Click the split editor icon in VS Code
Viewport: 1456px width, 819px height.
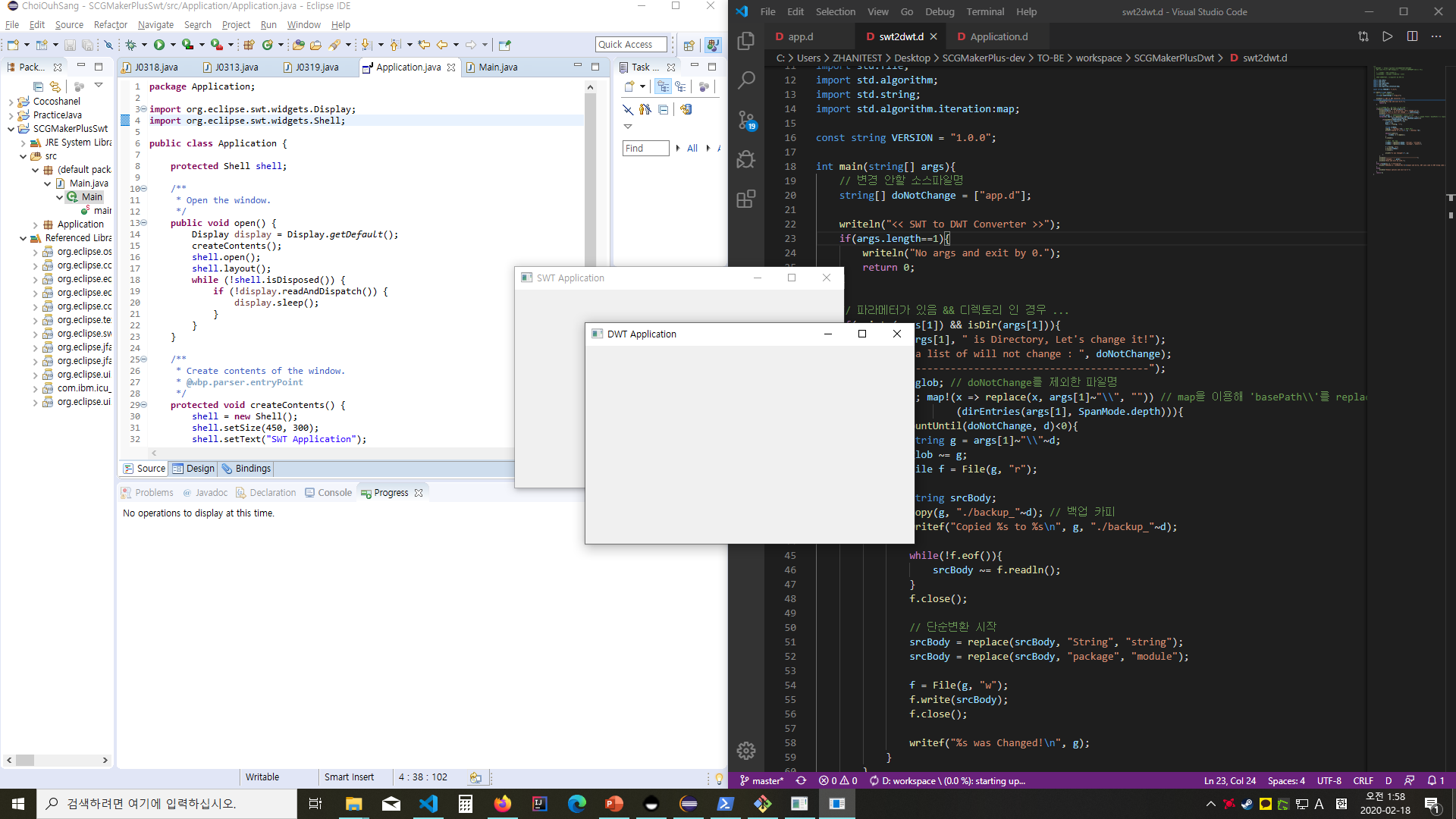click(x=1412, y=36)
